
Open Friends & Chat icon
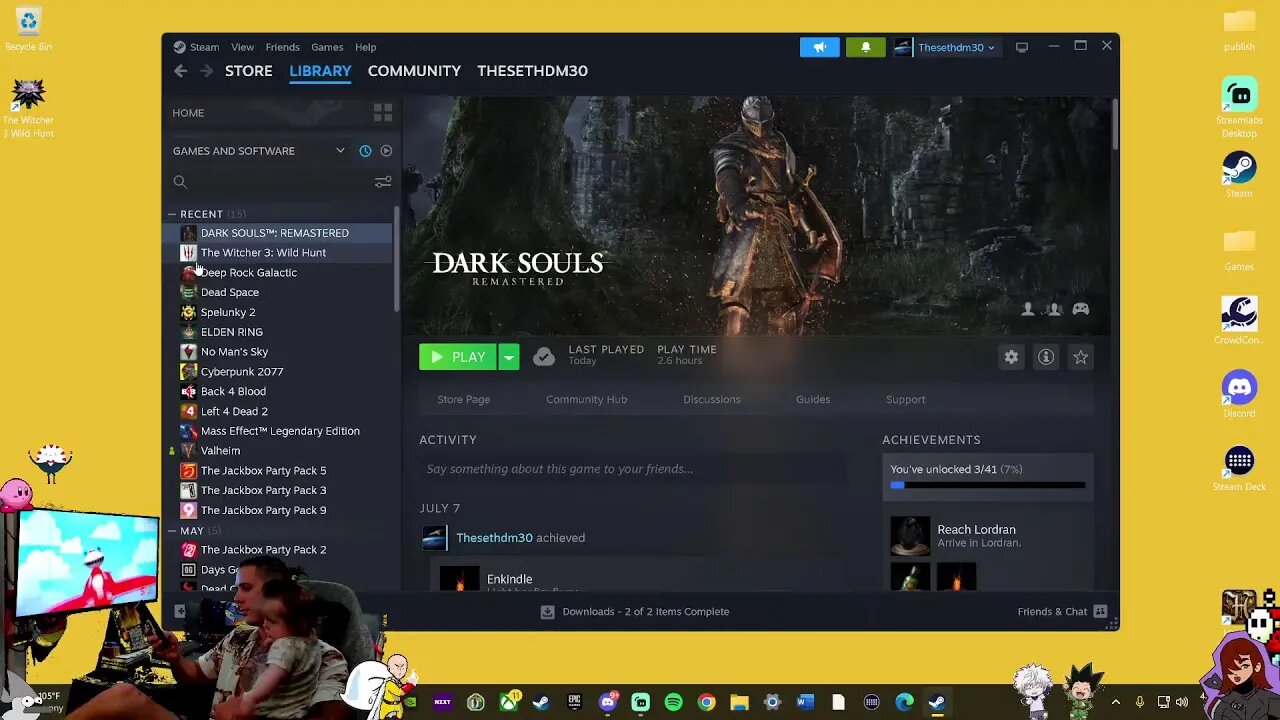1100,612
